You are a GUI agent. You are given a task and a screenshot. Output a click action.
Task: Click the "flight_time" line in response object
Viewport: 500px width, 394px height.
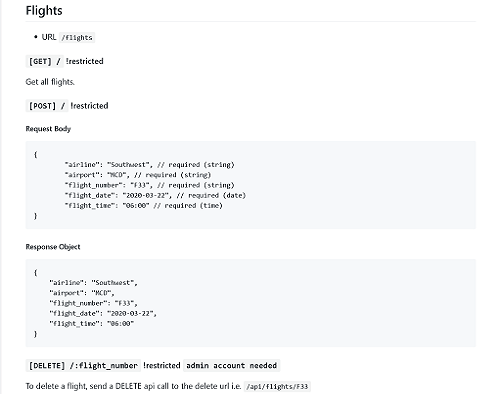[x=92, y=324]
